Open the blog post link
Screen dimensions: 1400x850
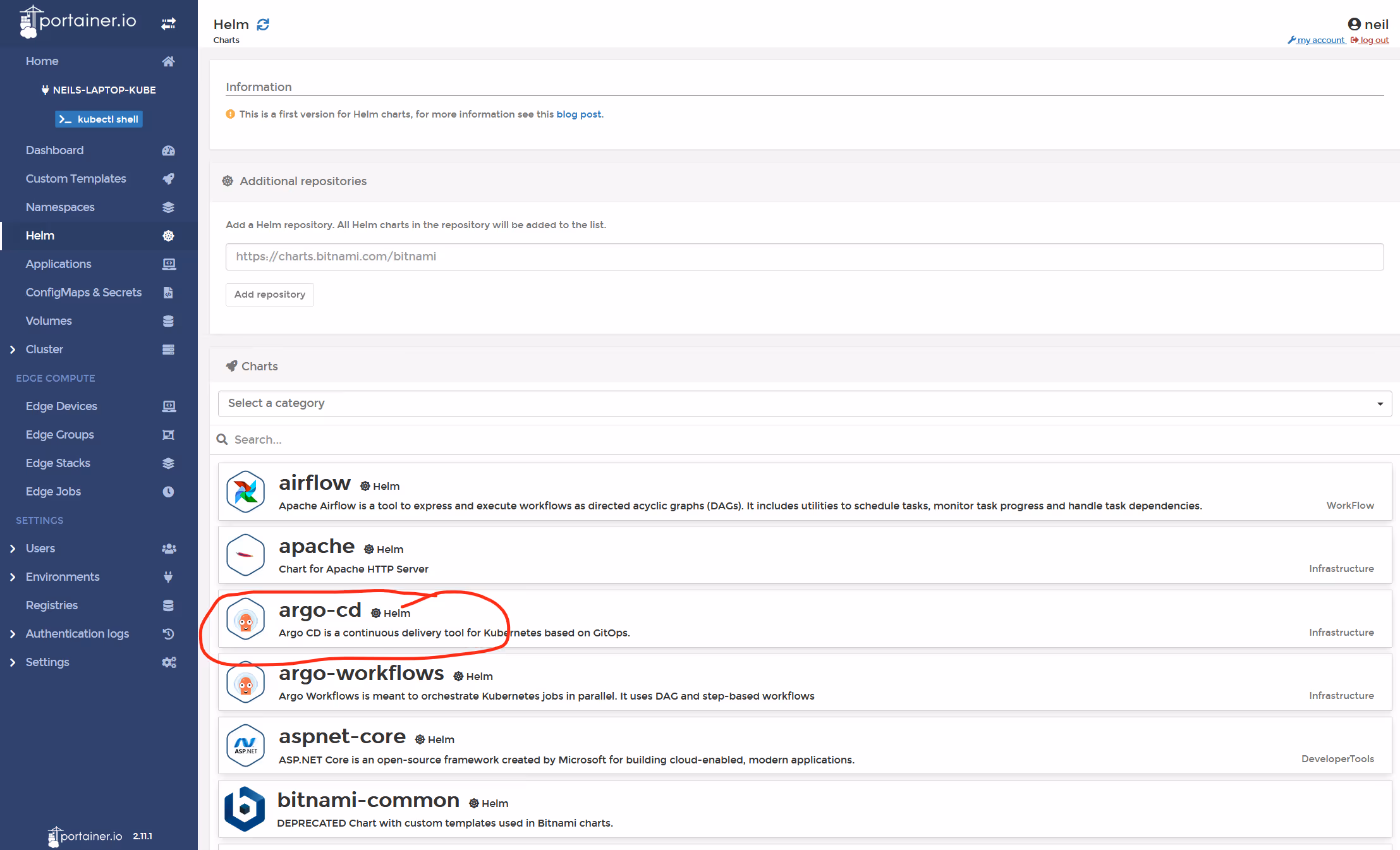click(x=578, y=114)
